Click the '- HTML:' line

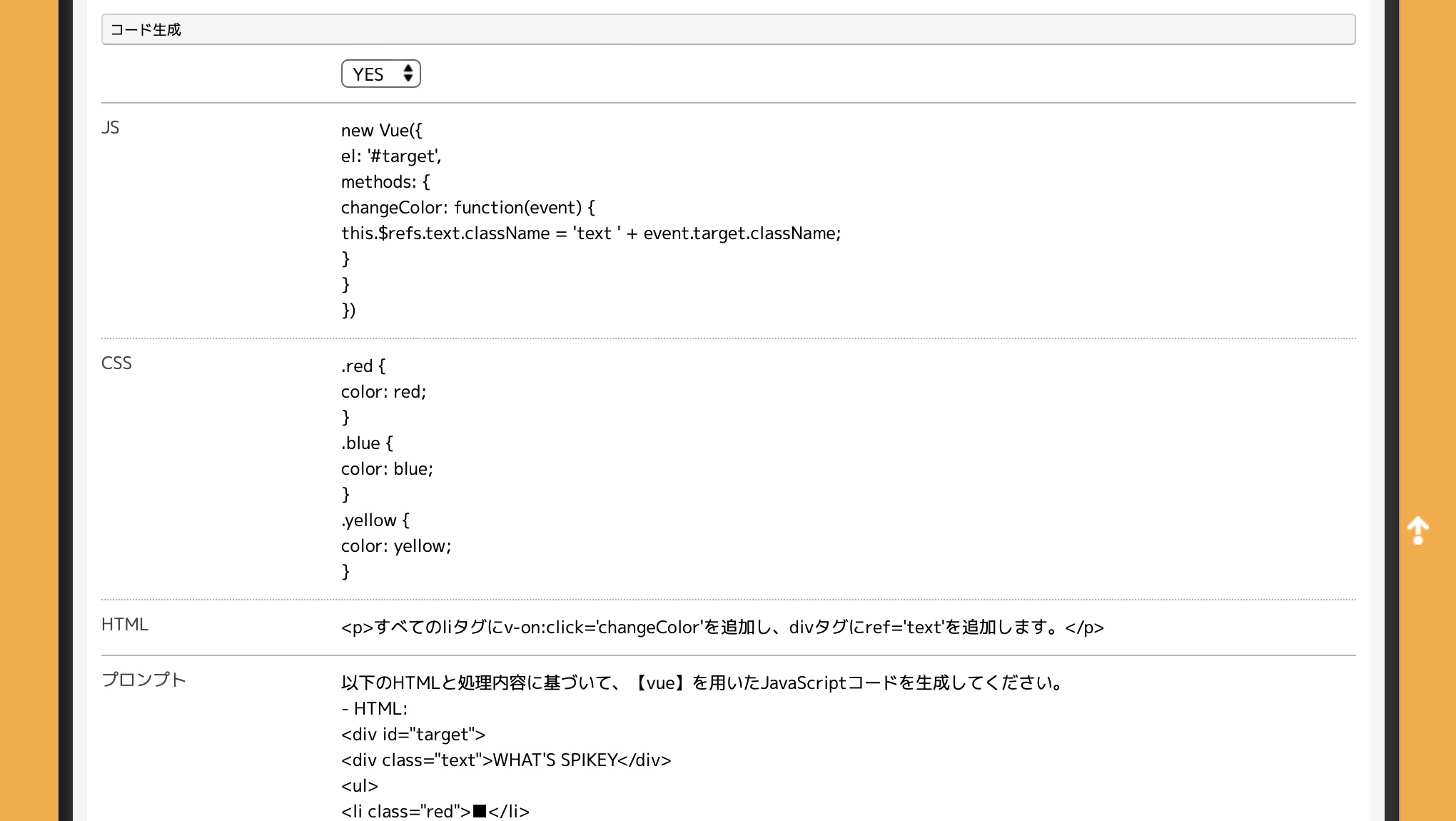pos(375,709)
